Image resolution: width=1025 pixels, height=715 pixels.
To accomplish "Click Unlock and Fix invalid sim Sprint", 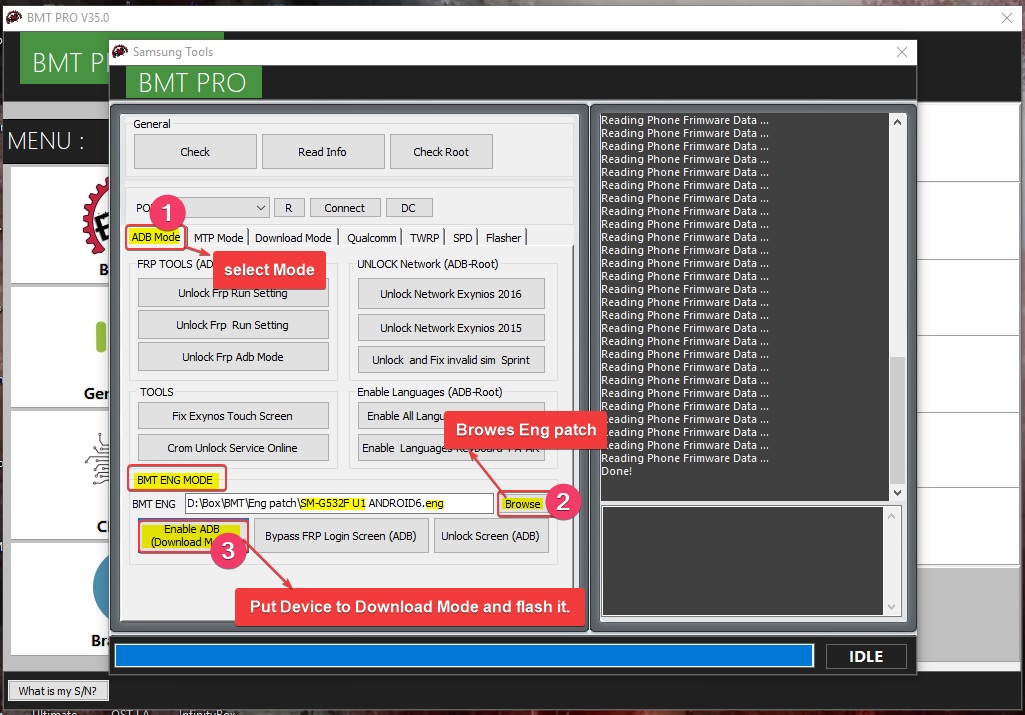I will coord(451,359).
